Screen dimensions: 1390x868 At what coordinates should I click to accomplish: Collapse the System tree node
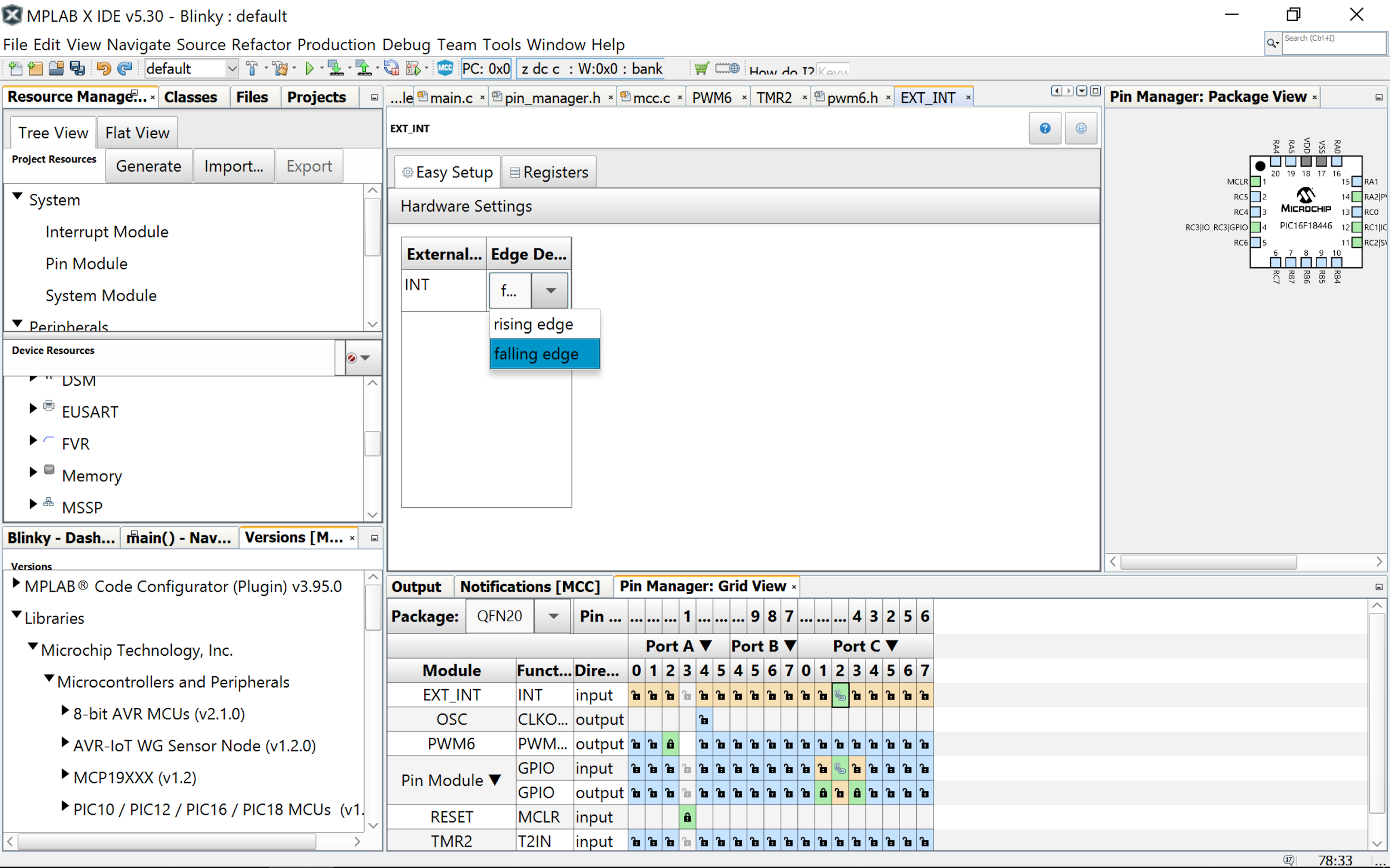(x=18, y=197)
